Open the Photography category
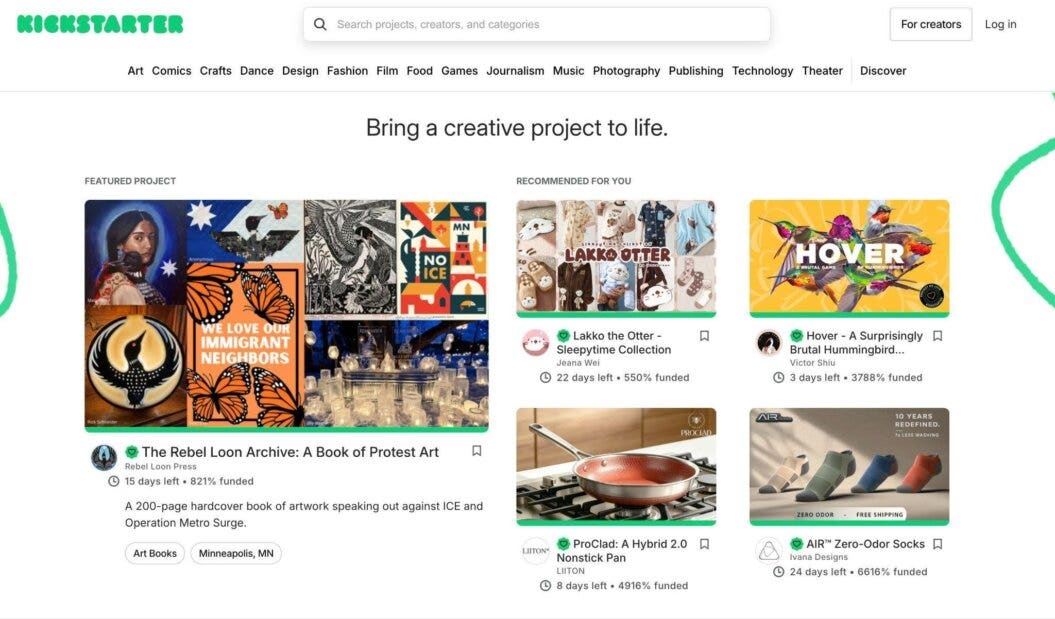1055x619 pixels. (626, 71)
